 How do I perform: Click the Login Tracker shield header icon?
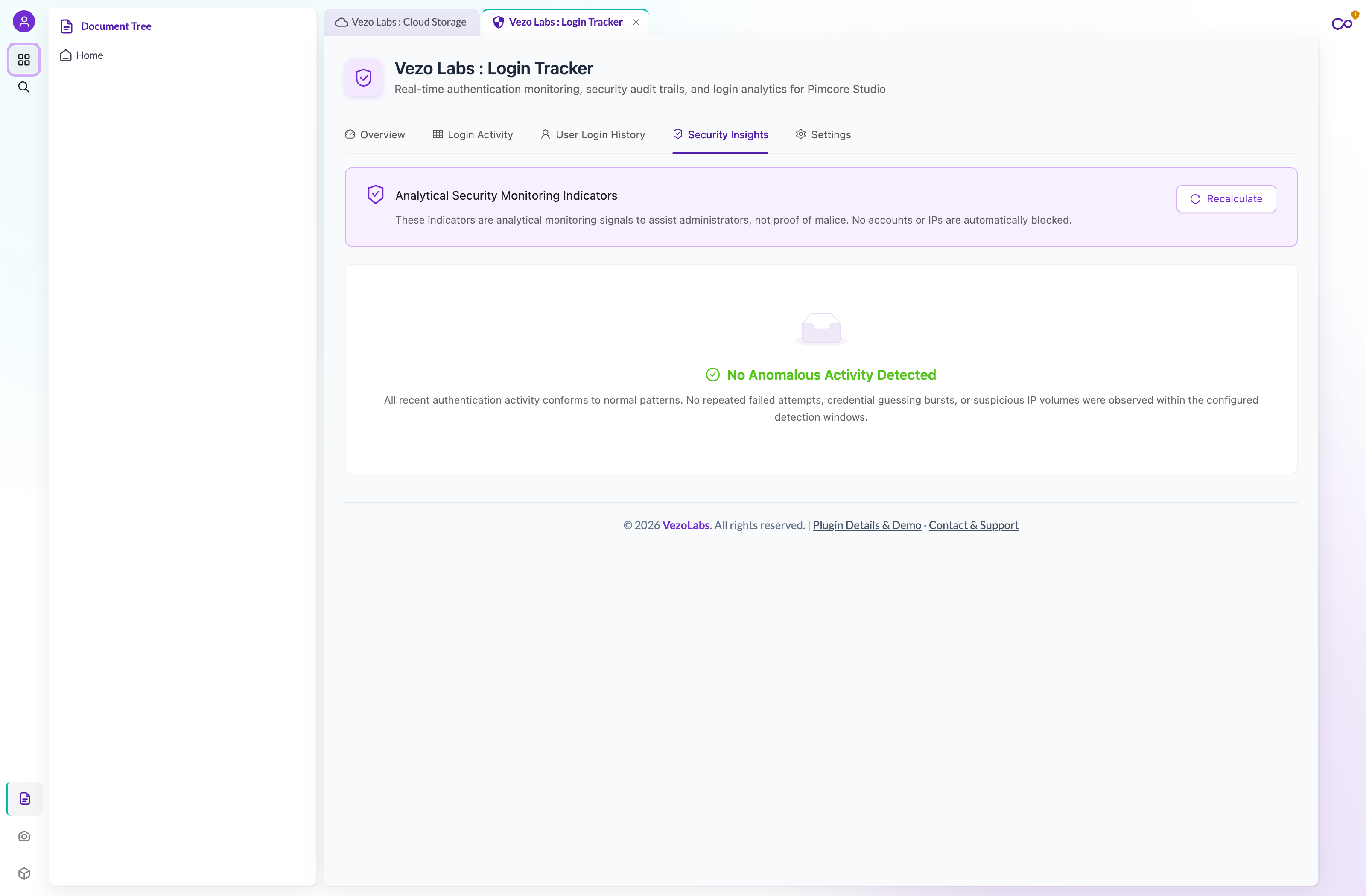coord(363,77)
